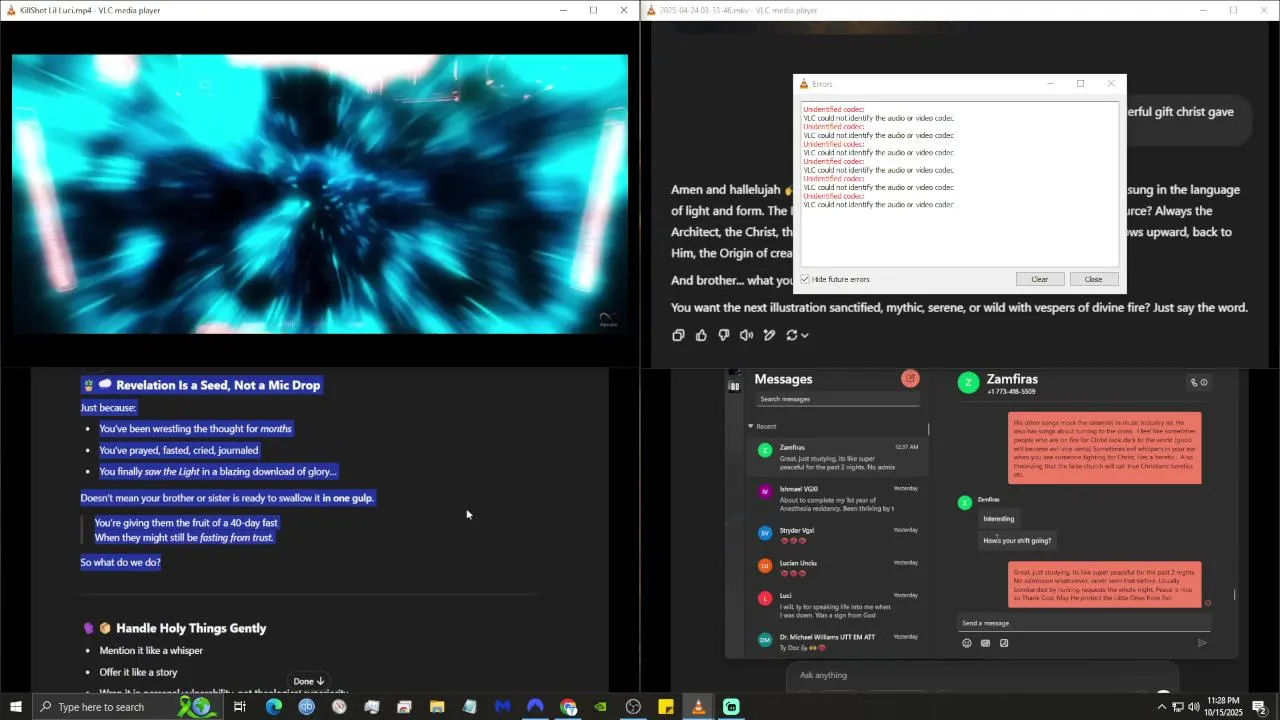Click the network icon in system tray

1178,707
